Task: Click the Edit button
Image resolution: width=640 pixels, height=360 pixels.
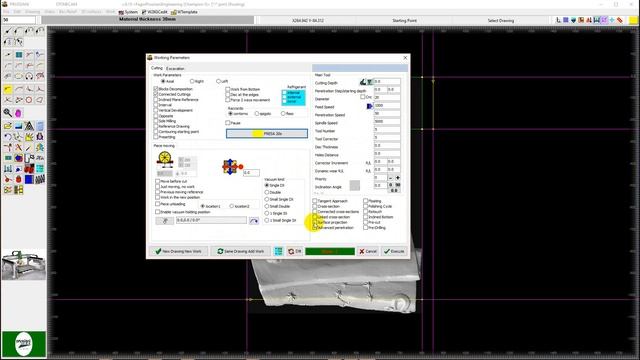Action: [294, 251]
